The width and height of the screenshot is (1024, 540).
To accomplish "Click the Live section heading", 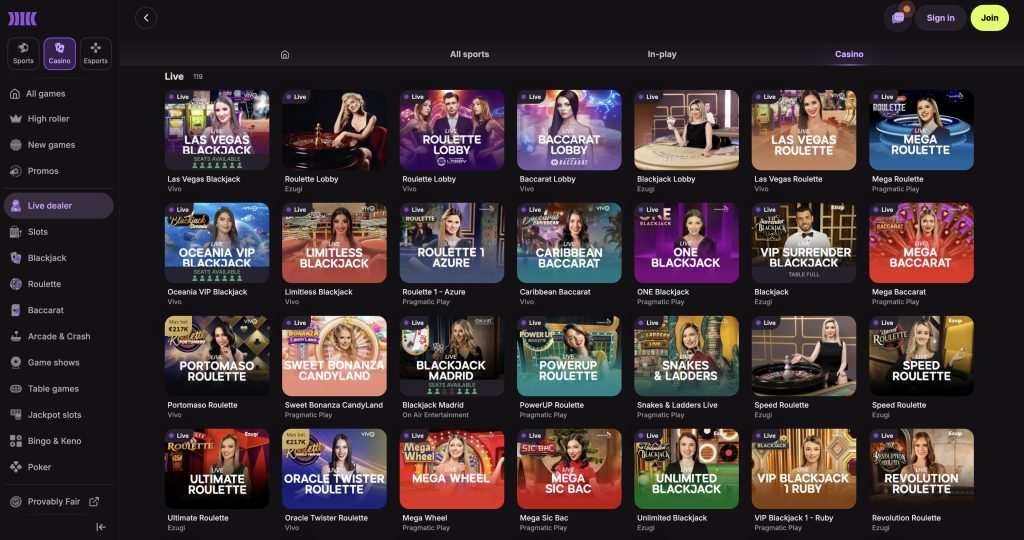I will tap(174, 76).
